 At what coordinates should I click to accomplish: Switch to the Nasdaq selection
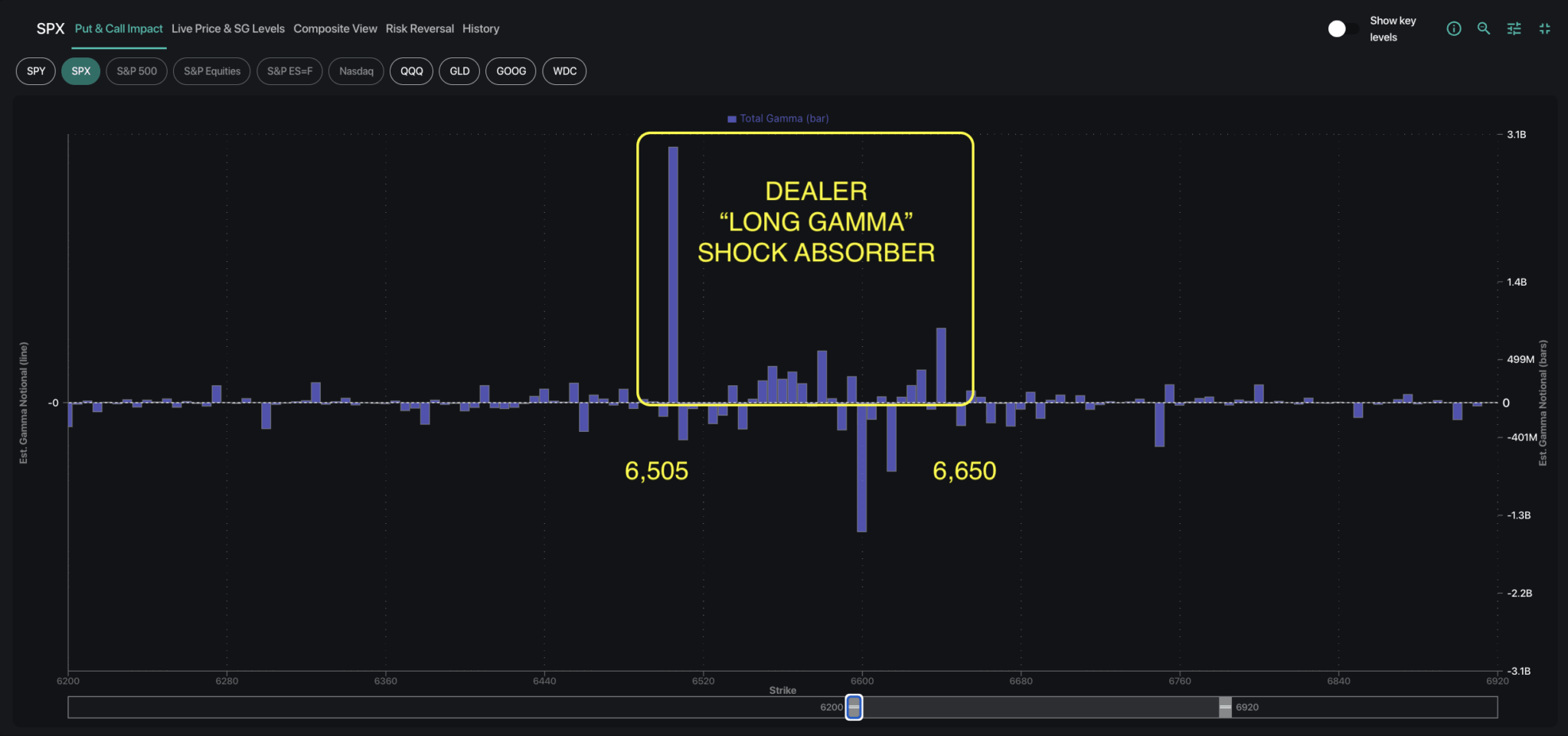tap(355, 70)
